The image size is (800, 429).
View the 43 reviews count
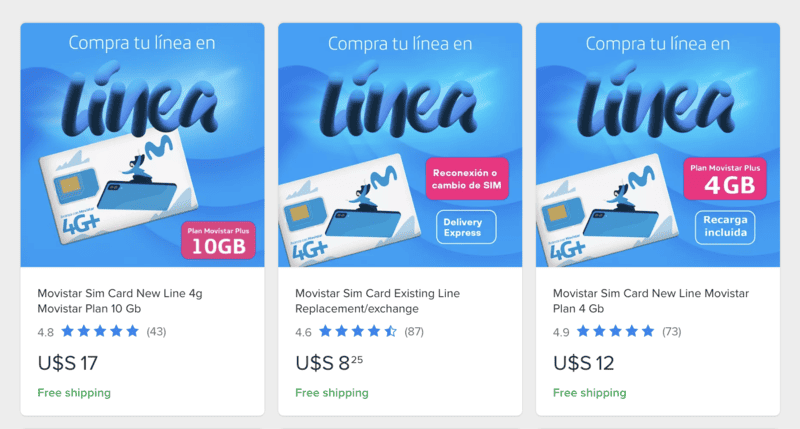(156, 332)
